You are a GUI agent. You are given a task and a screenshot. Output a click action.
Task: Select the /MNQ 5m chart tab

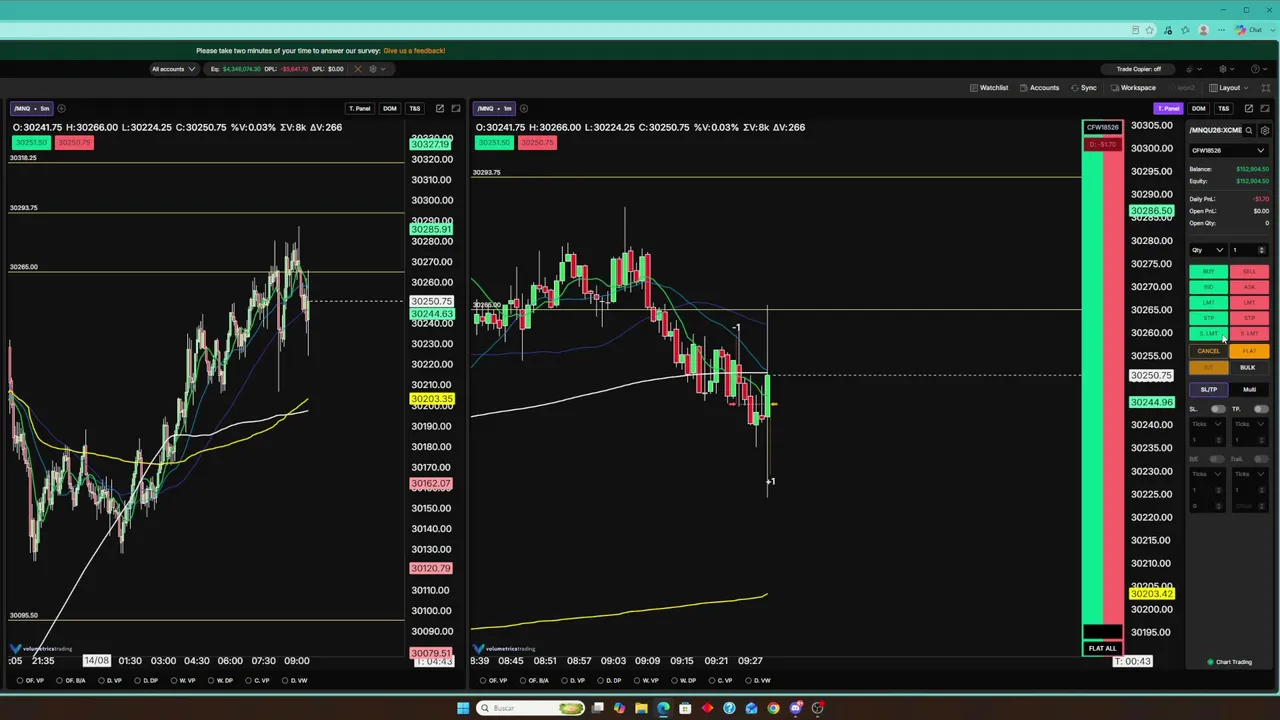pos(32,108)
